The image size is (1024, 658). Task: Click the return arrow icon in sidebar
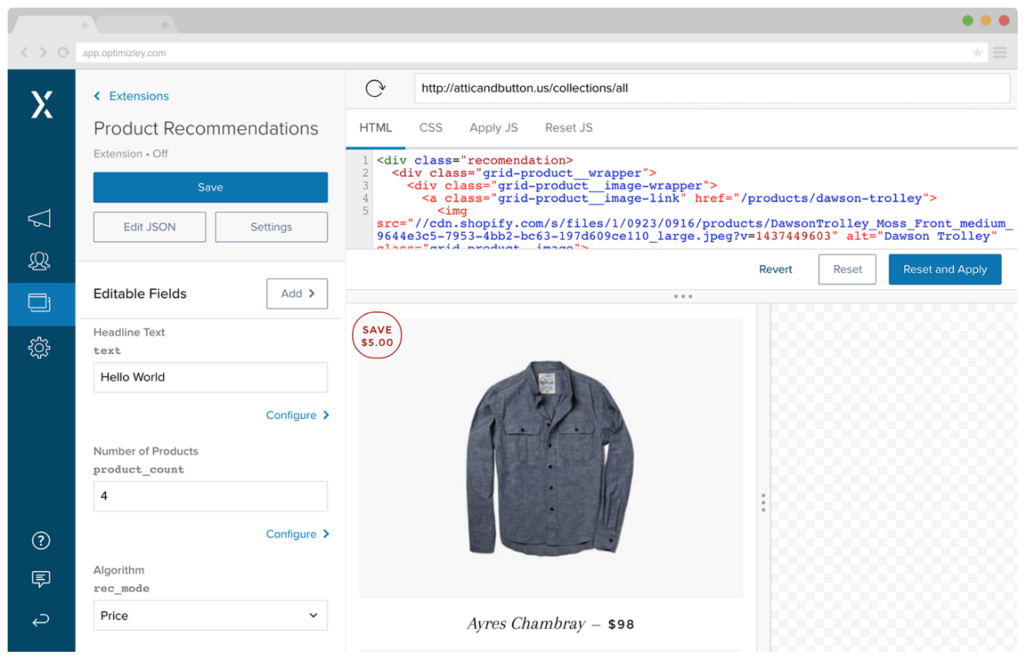(40, 620)
